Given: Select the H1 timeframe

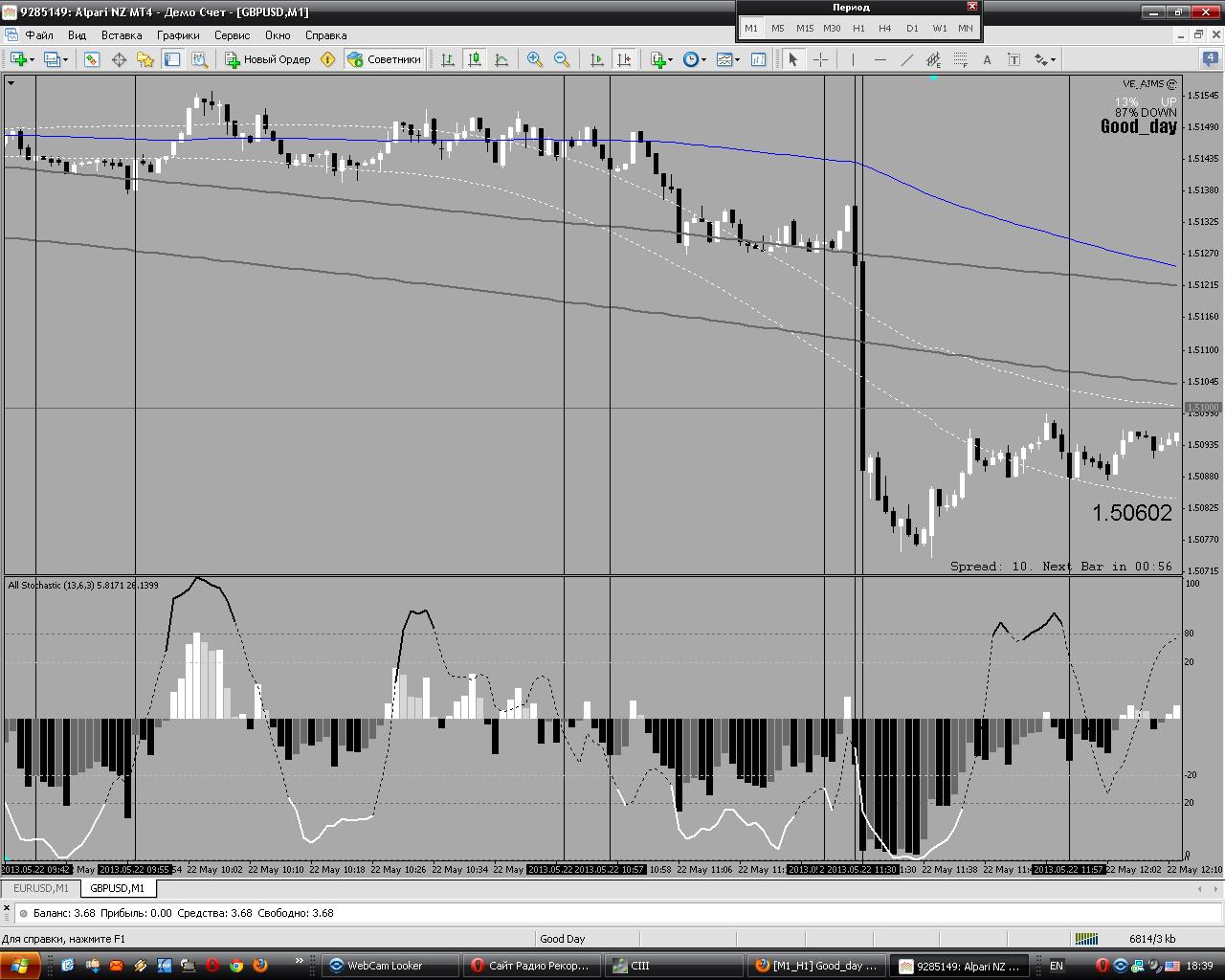Looking at the screenshot, I should click(x=858, y=28).
